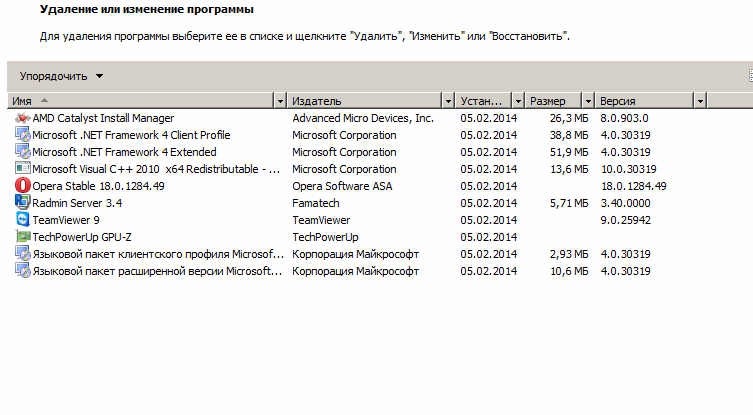Image resolution: width=753 pixels, height=415 pixels.
Task: Click the AMD Catalyst Install Manager icon
Action: coord(23,118)
